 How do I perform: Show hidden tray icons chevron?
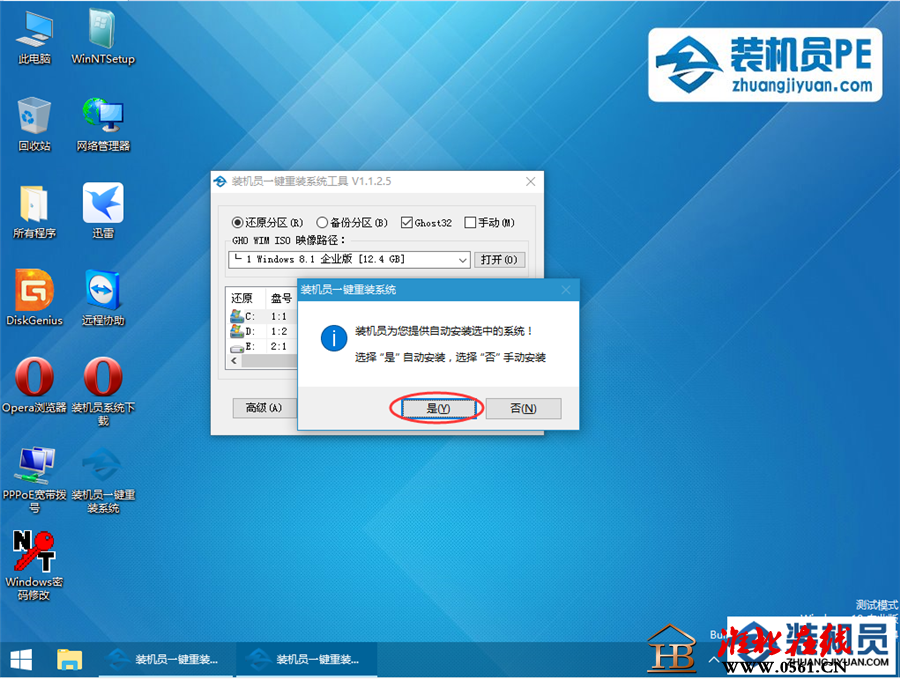click(x=713, y=659)
